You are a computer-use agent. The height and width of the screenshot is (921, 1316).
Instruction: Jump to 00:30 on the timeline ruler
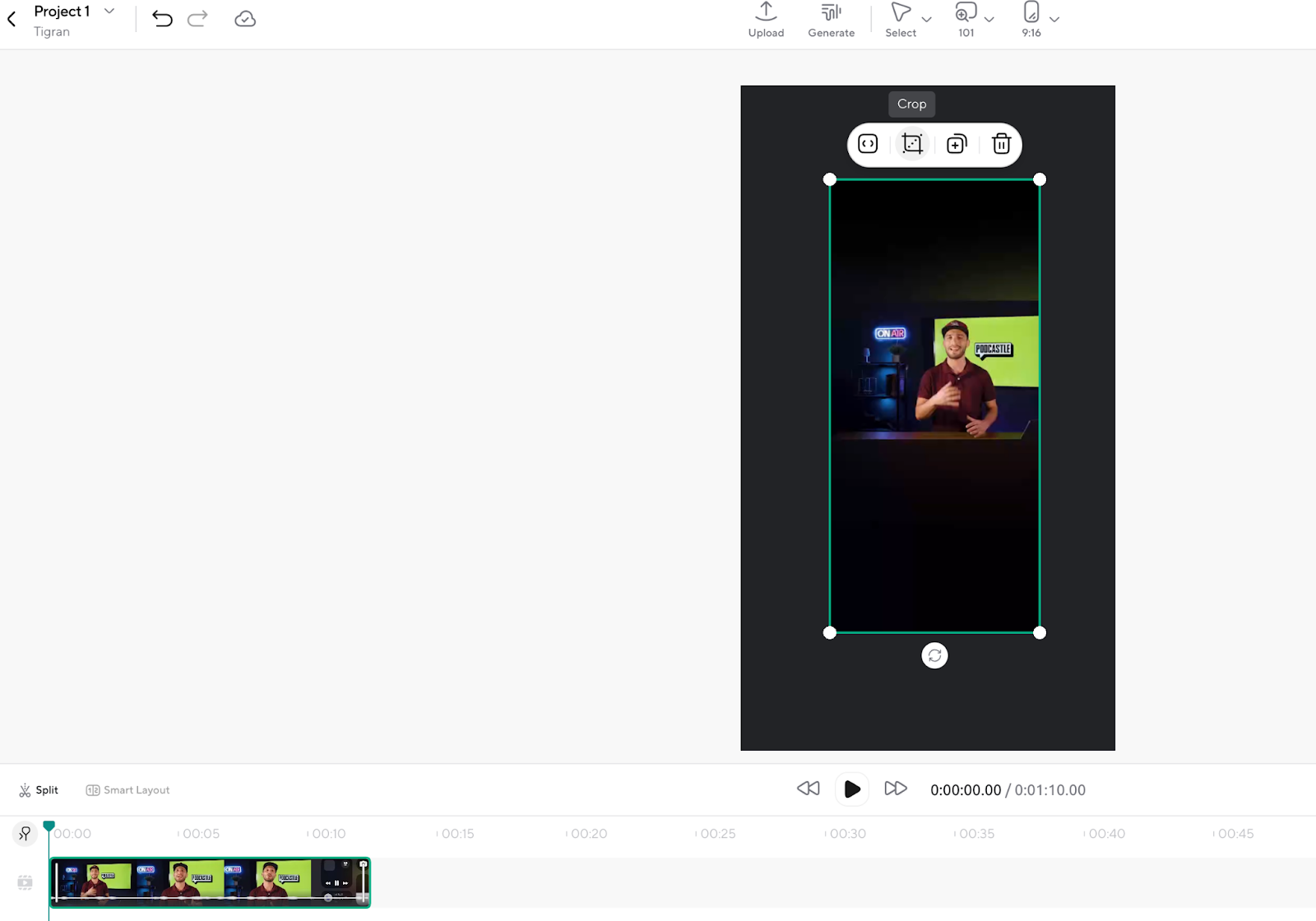(x=848, y=834)
